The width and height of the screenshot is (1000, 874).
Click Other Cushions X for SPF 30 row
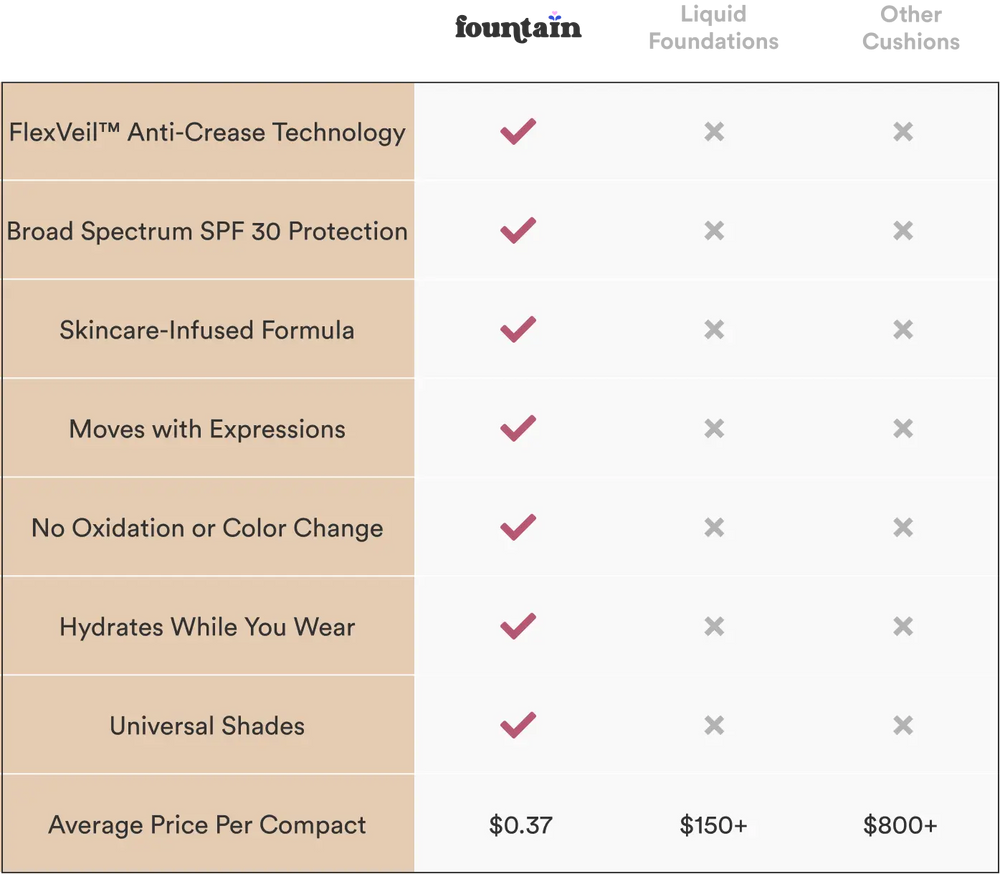[x=903, y=231]
